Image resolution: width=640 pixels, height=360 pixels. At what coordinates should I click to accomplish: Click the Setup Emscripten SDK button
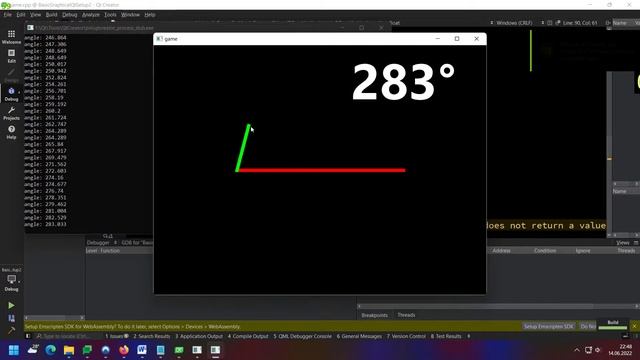click(x=549, y=327)
